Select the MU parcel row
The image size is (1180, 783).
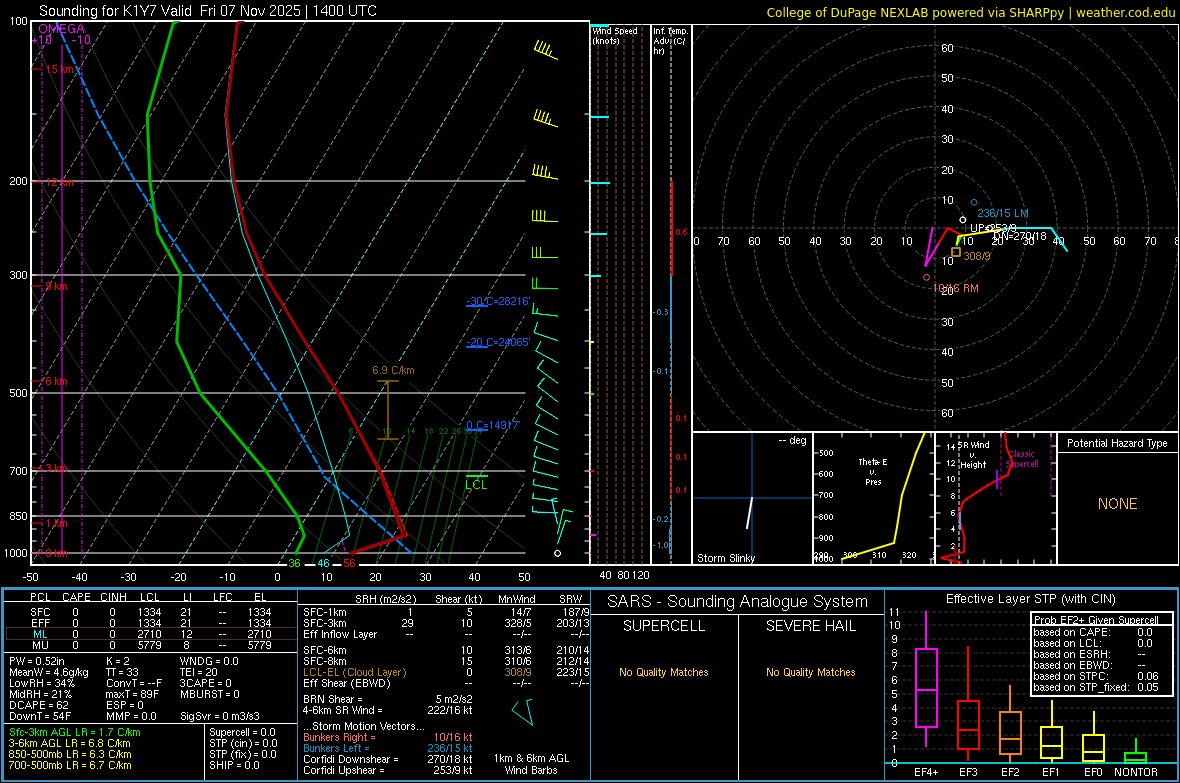click(x=151, y=645)
